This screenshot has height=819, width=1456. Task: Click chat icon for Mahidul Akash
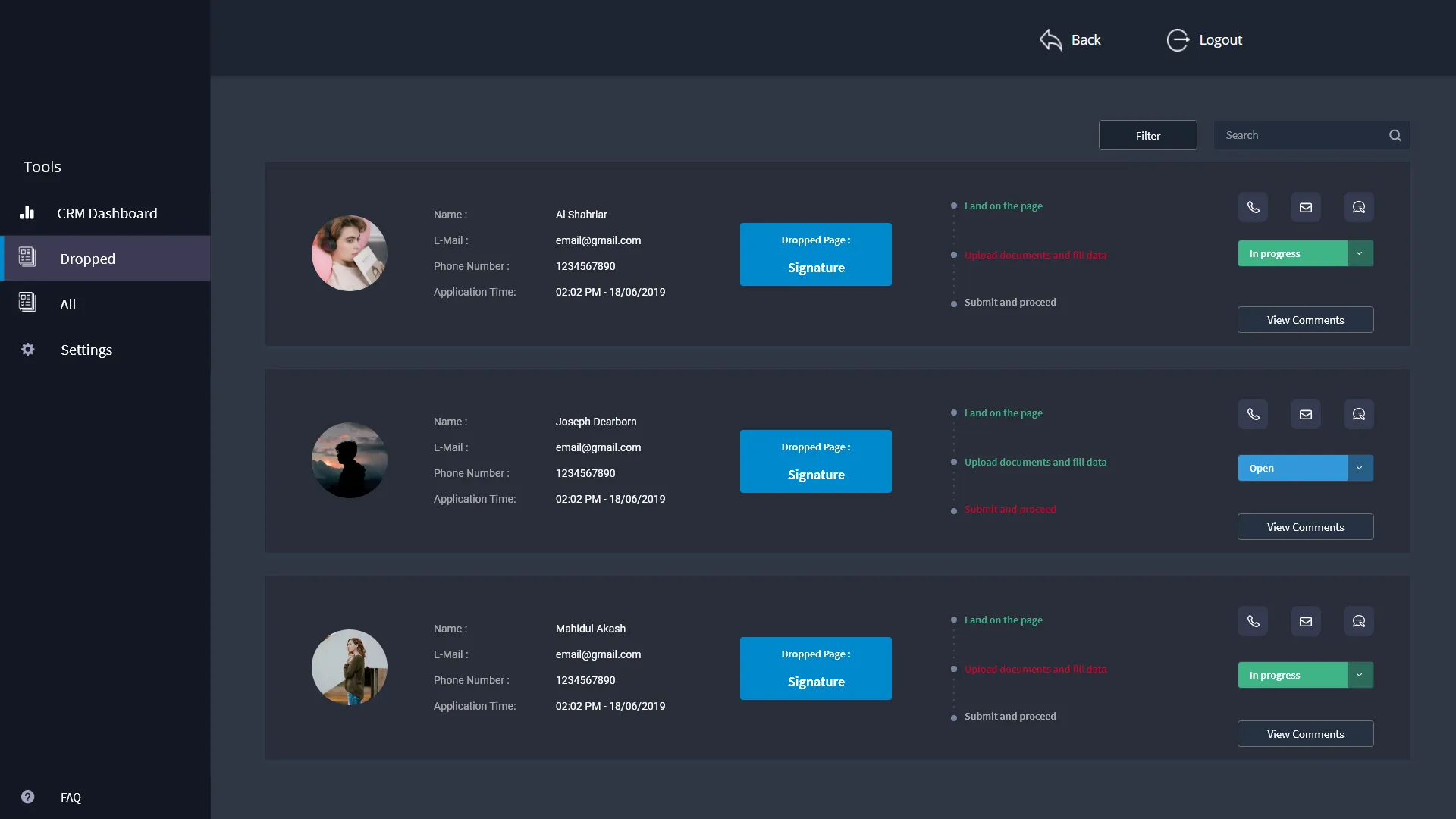click(x=1358, y=621)
